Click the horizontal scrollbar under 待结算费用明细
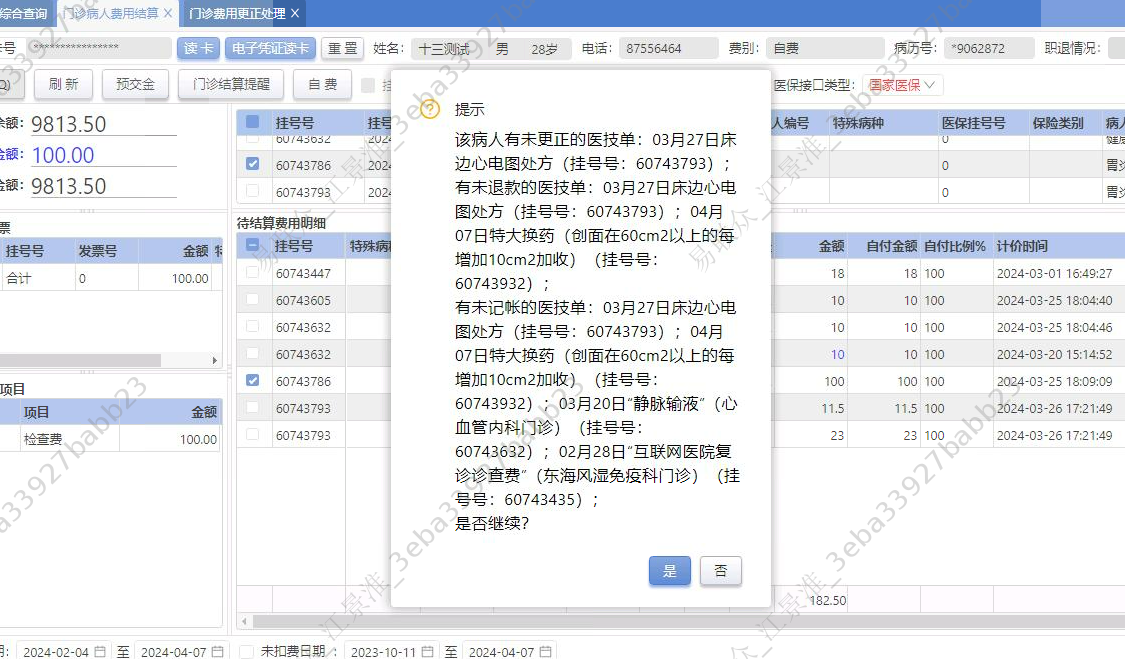This screenshot has height=659, width=1125. [689, 622]
